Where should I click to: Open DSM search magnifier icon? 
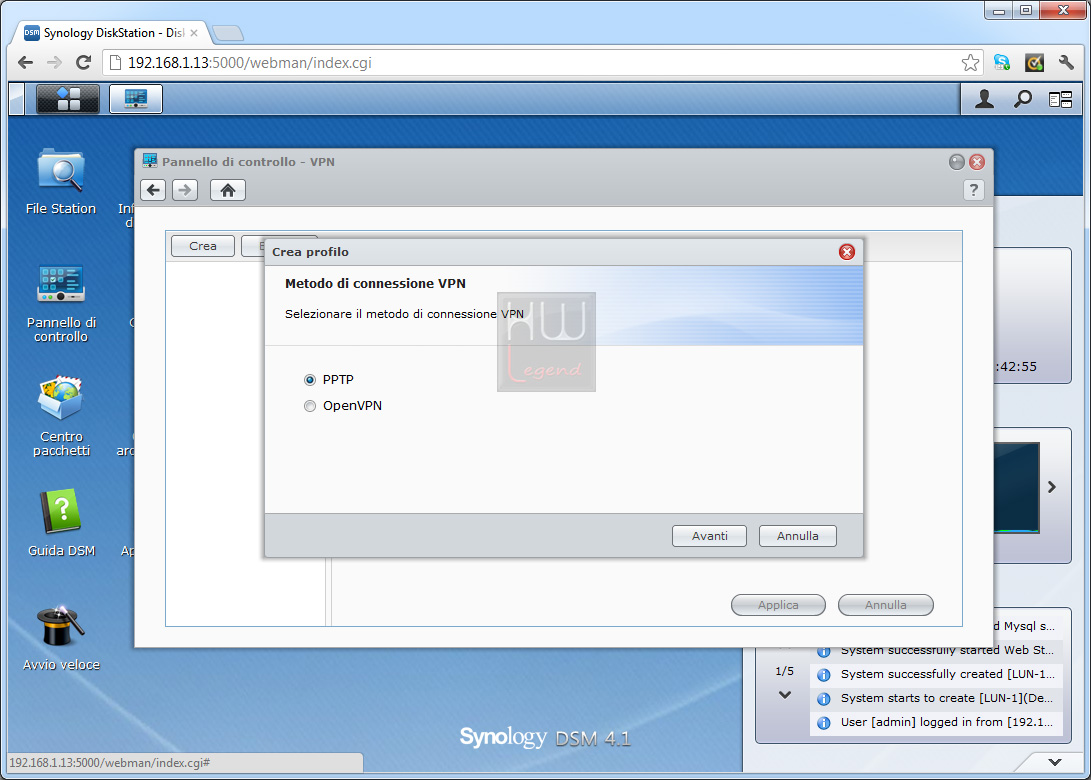[1022, 99]
